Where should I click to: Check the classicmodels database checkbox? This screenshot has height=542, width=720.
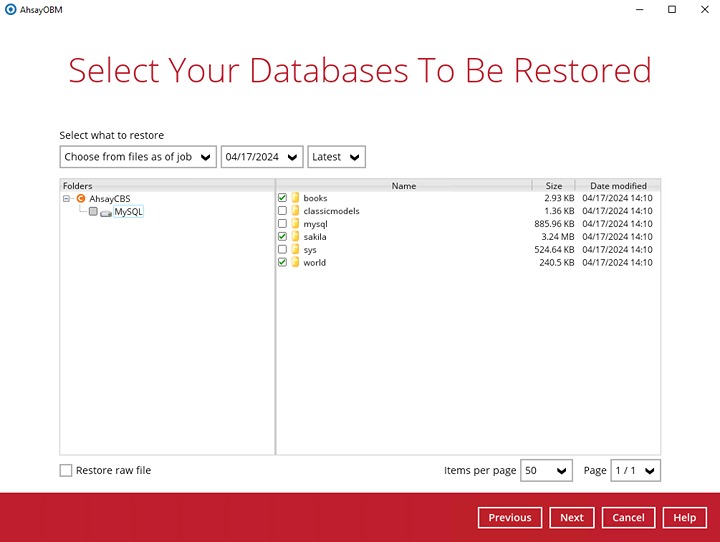[282, 211]
